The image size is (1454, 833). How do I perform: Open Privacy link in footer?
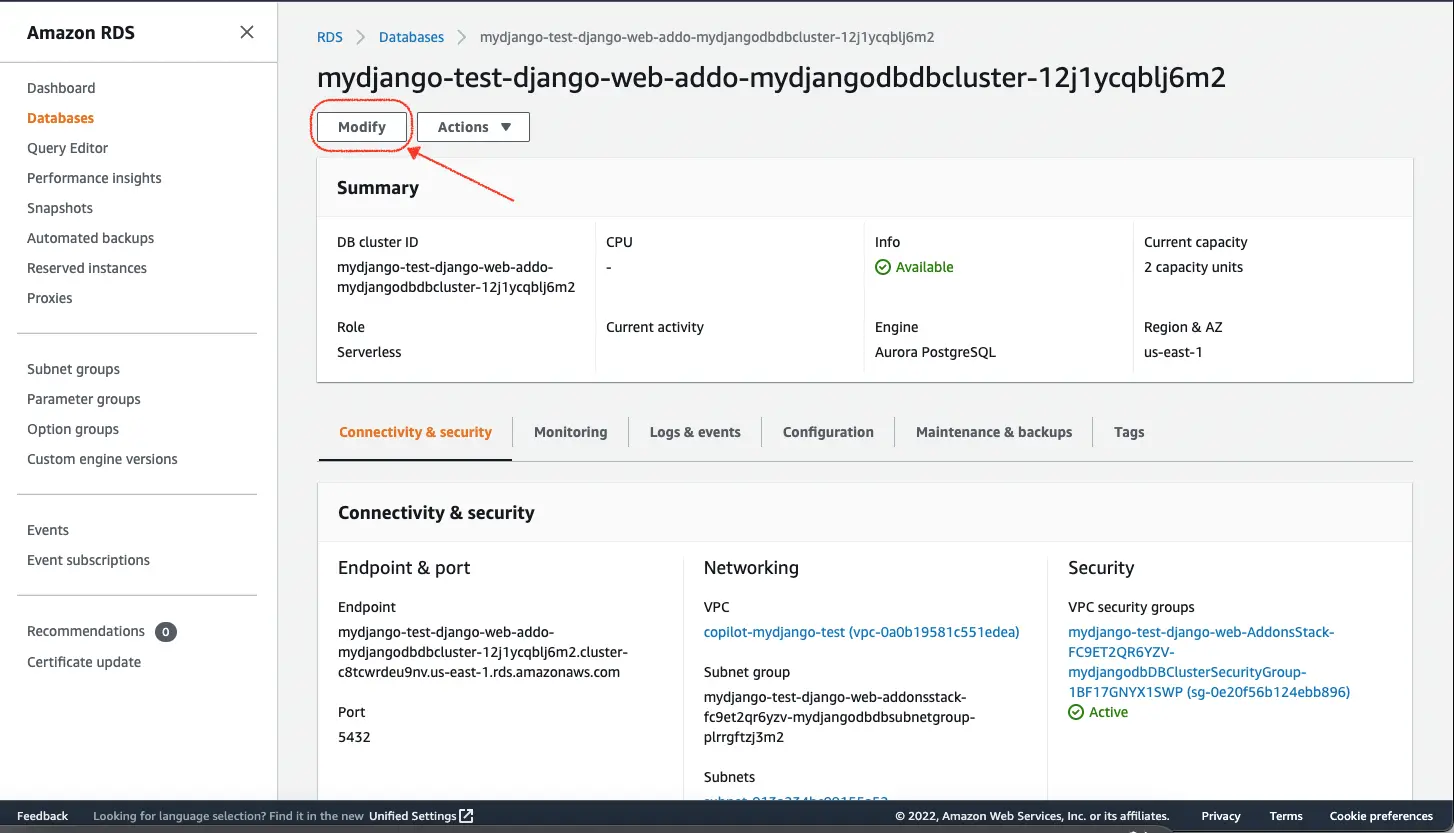pyautogui.click(x=1221, y=816)
